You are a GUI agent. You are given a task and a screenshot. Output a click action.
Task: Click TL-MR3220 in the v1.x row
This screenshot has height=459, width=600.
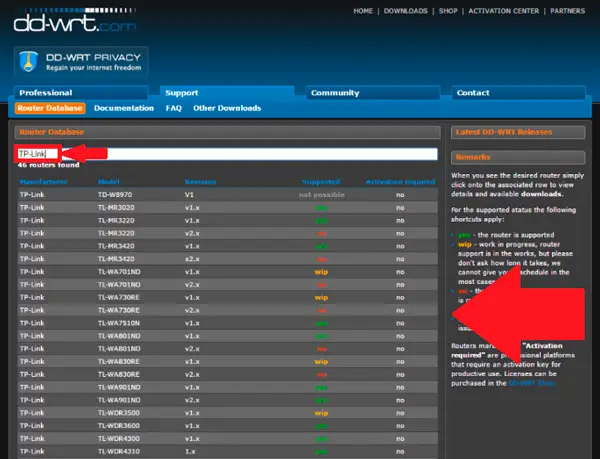tap(116, 220)
